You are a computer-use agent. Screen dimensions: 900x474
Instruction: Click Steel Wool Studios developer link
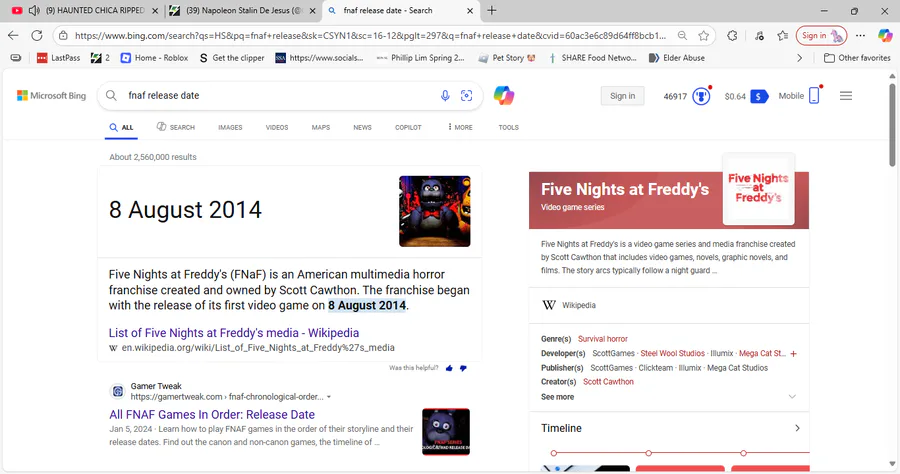click(x=672, y=353)
